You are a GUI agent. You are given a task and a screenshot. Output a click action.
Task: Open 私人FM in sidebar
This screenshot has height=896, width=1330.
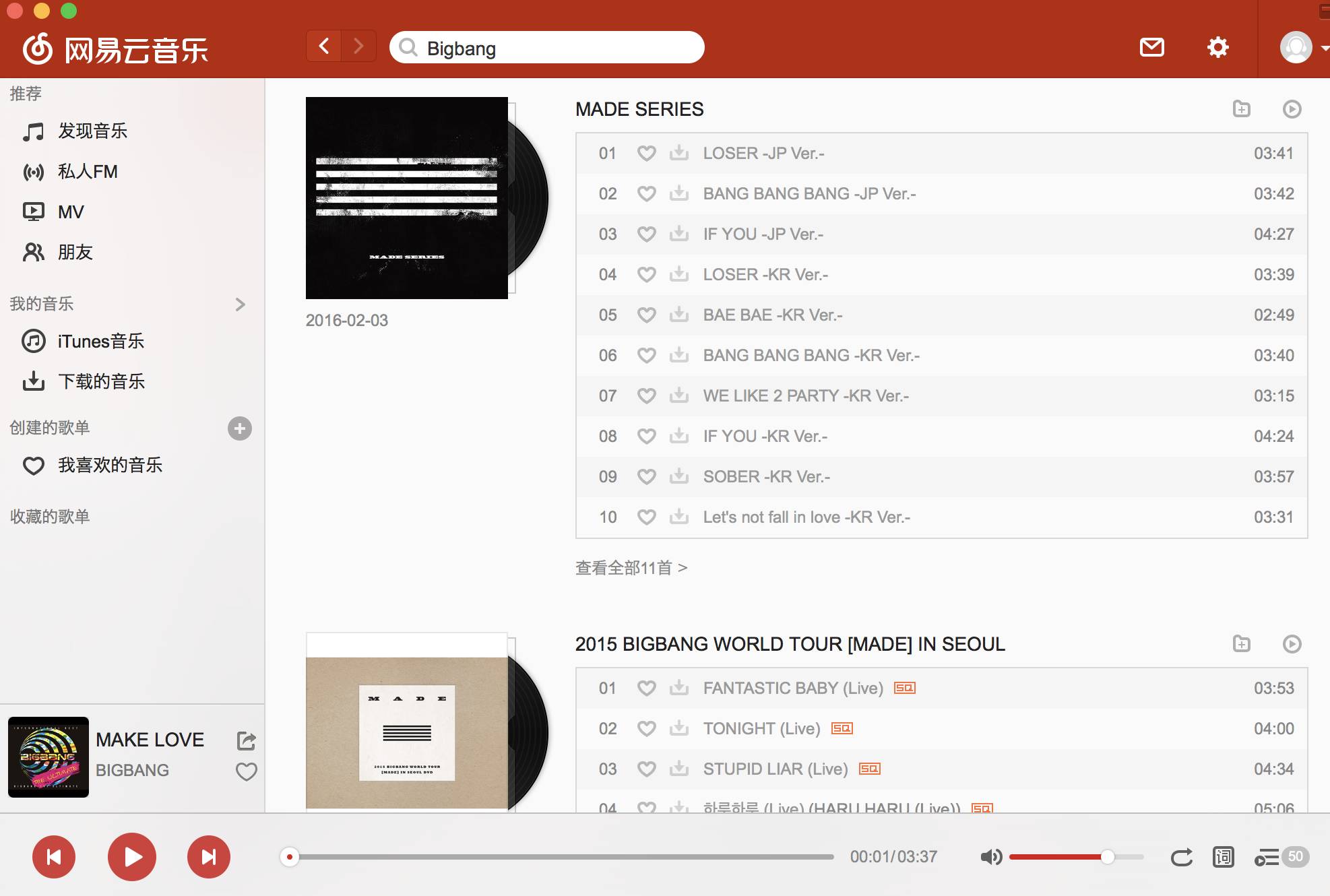(x=87, y=172)
